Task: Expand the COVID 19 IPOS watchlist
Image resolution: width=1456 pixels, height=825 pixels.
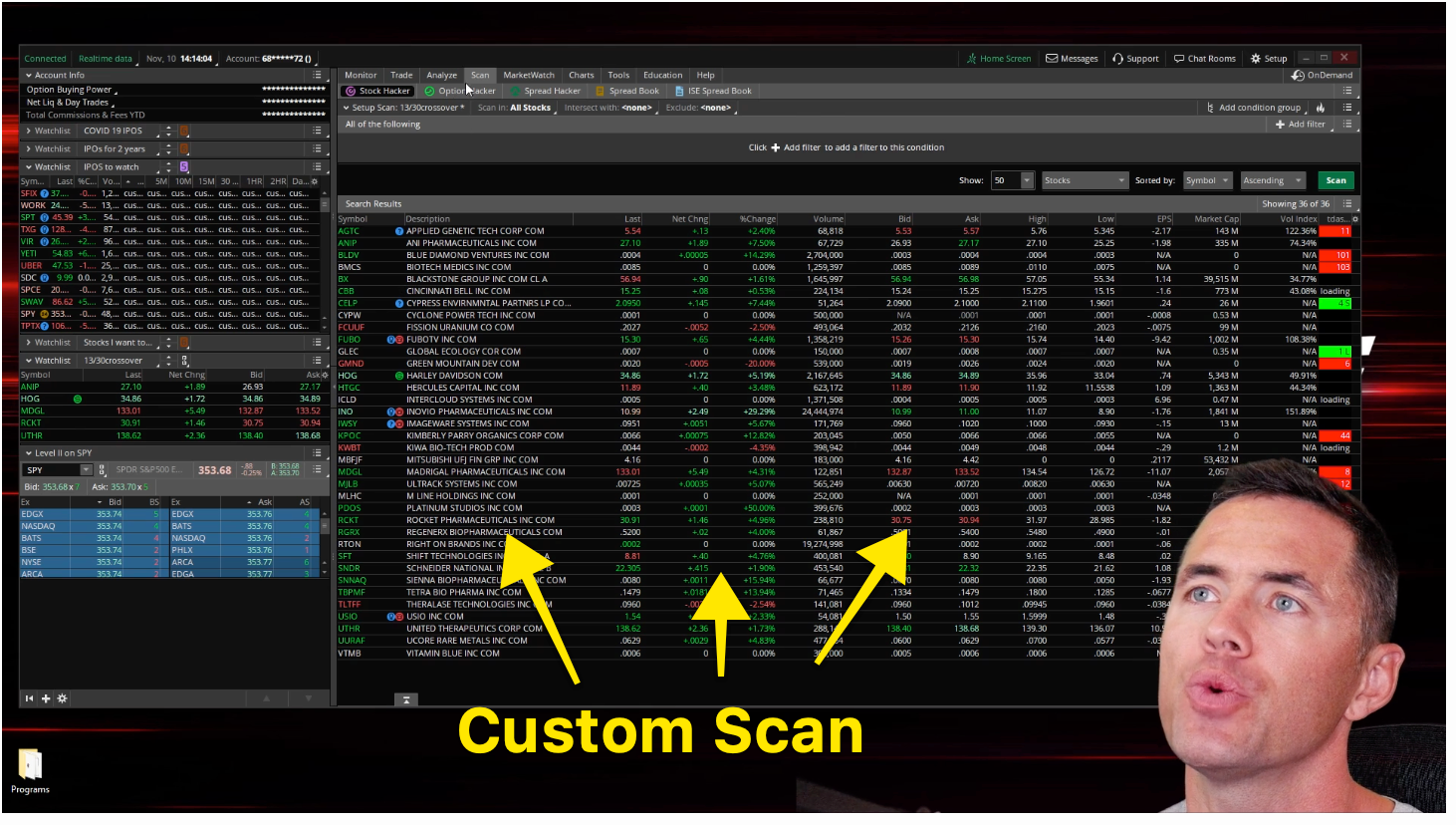Action: coord(28,131)
